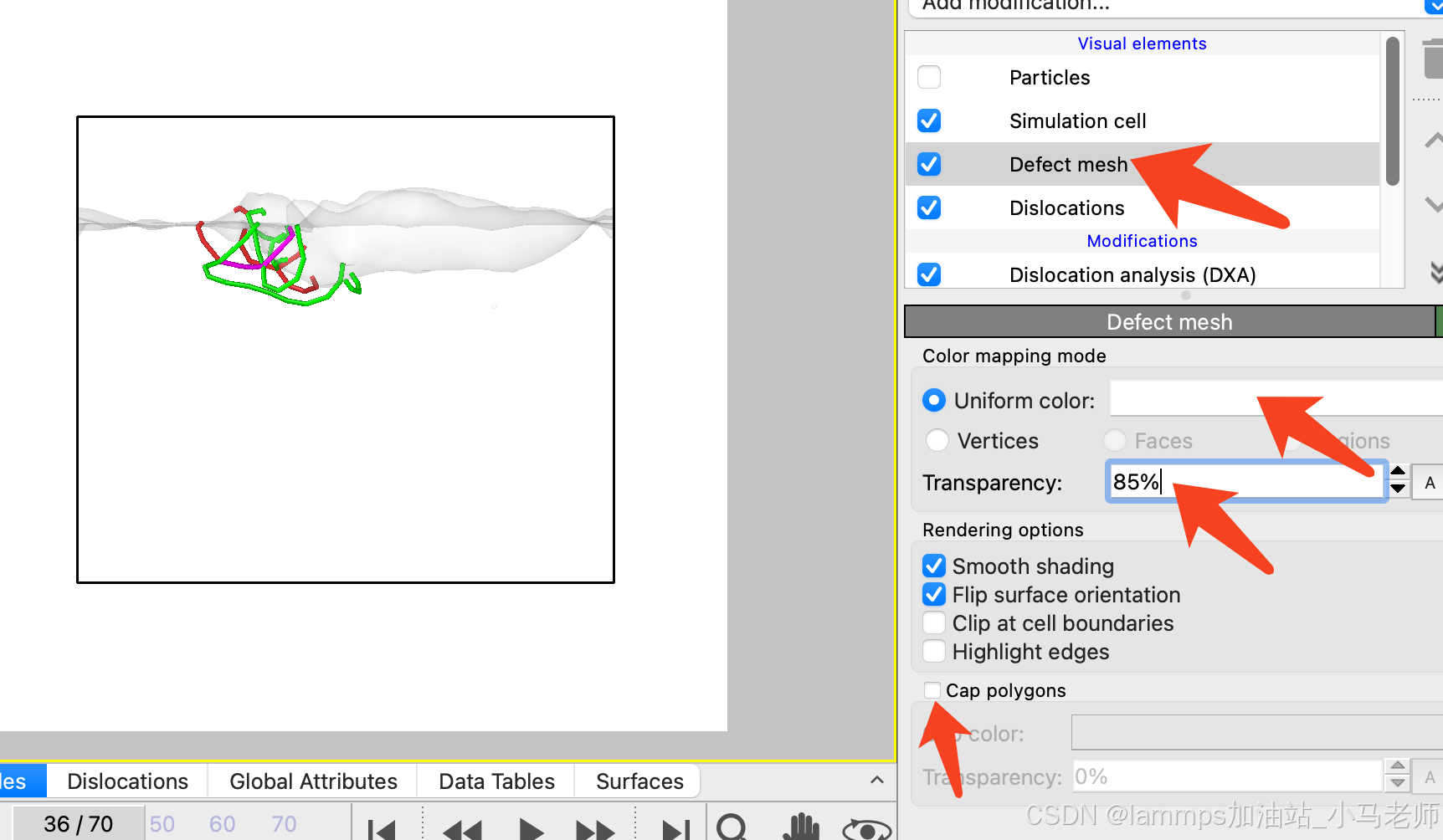Image resolution: width=1443 pixels, height=840 pixels.
Task: Enable Clip at cell boundaries
Action: pos(934,622)
